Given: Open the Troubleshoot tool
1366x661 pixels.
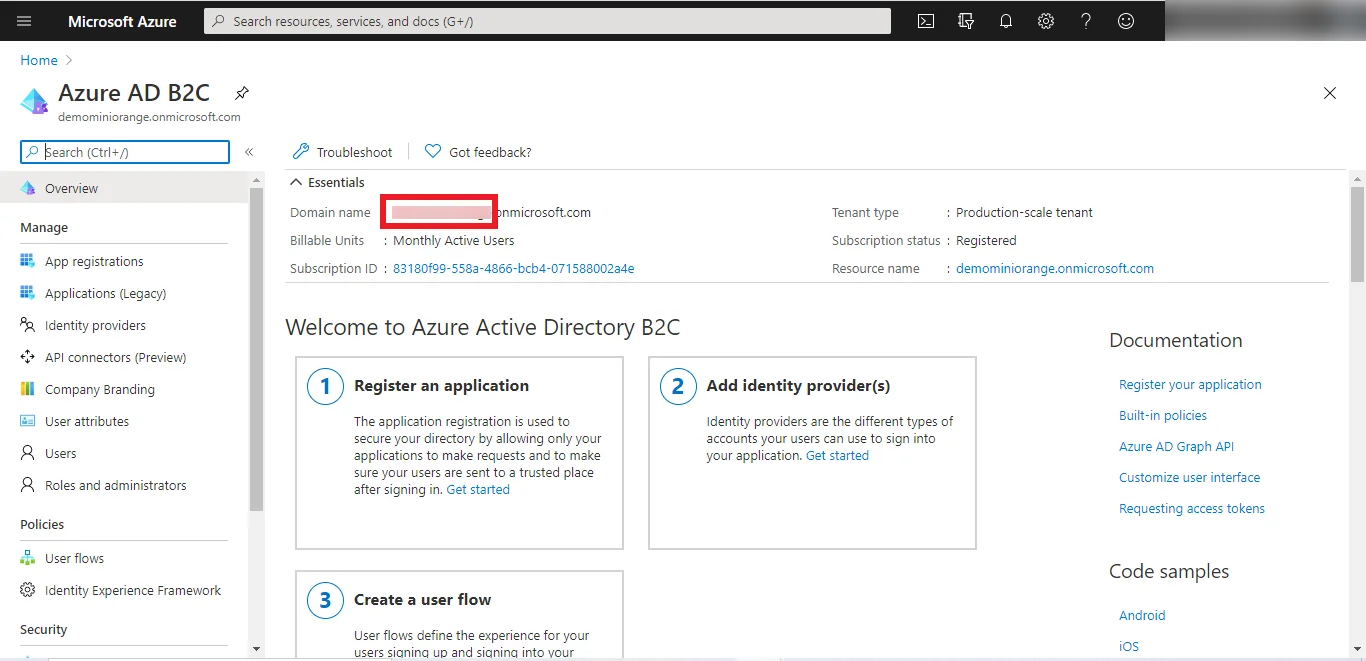Looking at the screenshot, I should [x=341, y=151].
